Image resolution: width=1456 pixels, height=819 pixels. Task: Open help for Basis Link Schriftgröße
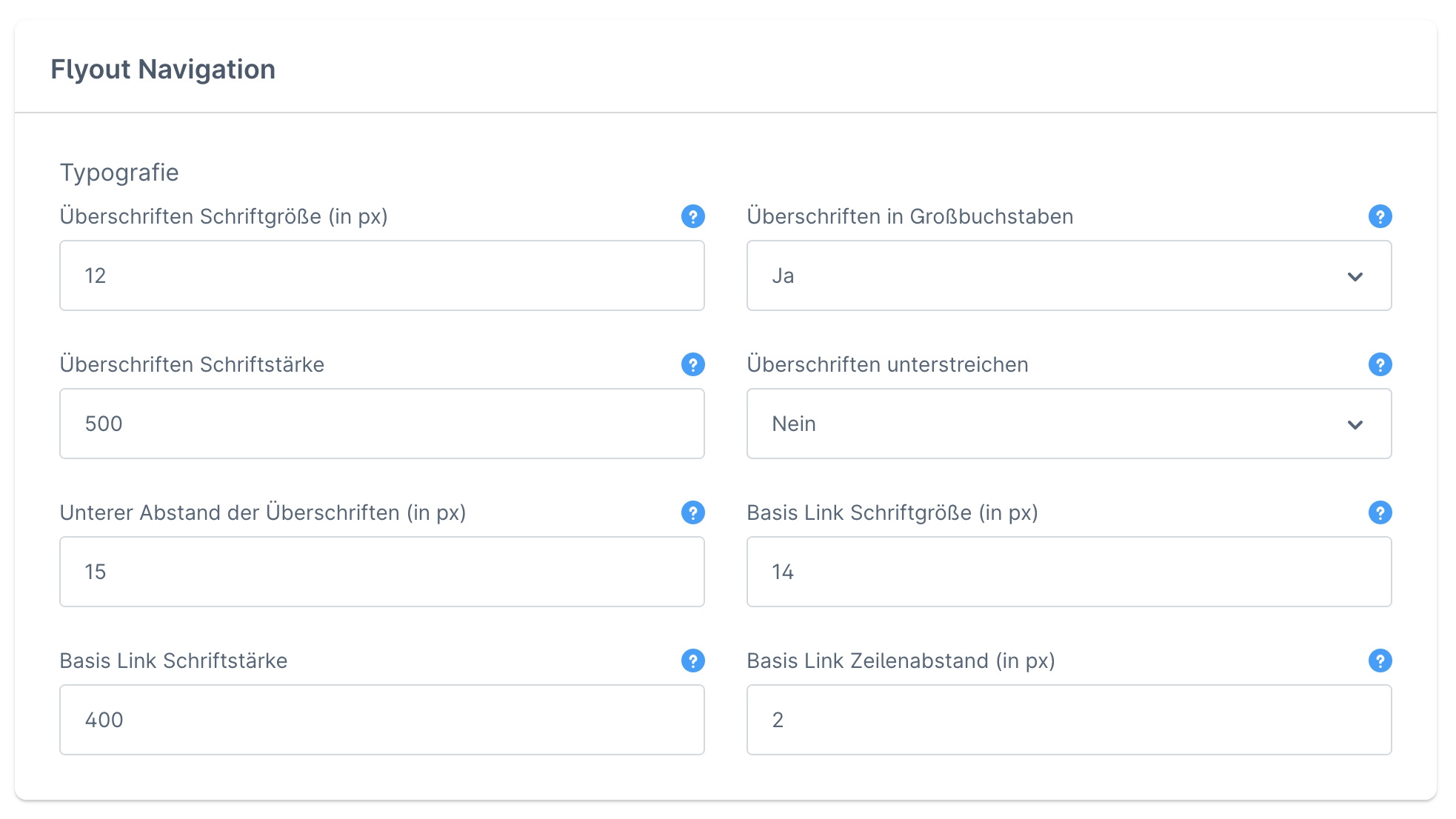(x=1380, y=512)
